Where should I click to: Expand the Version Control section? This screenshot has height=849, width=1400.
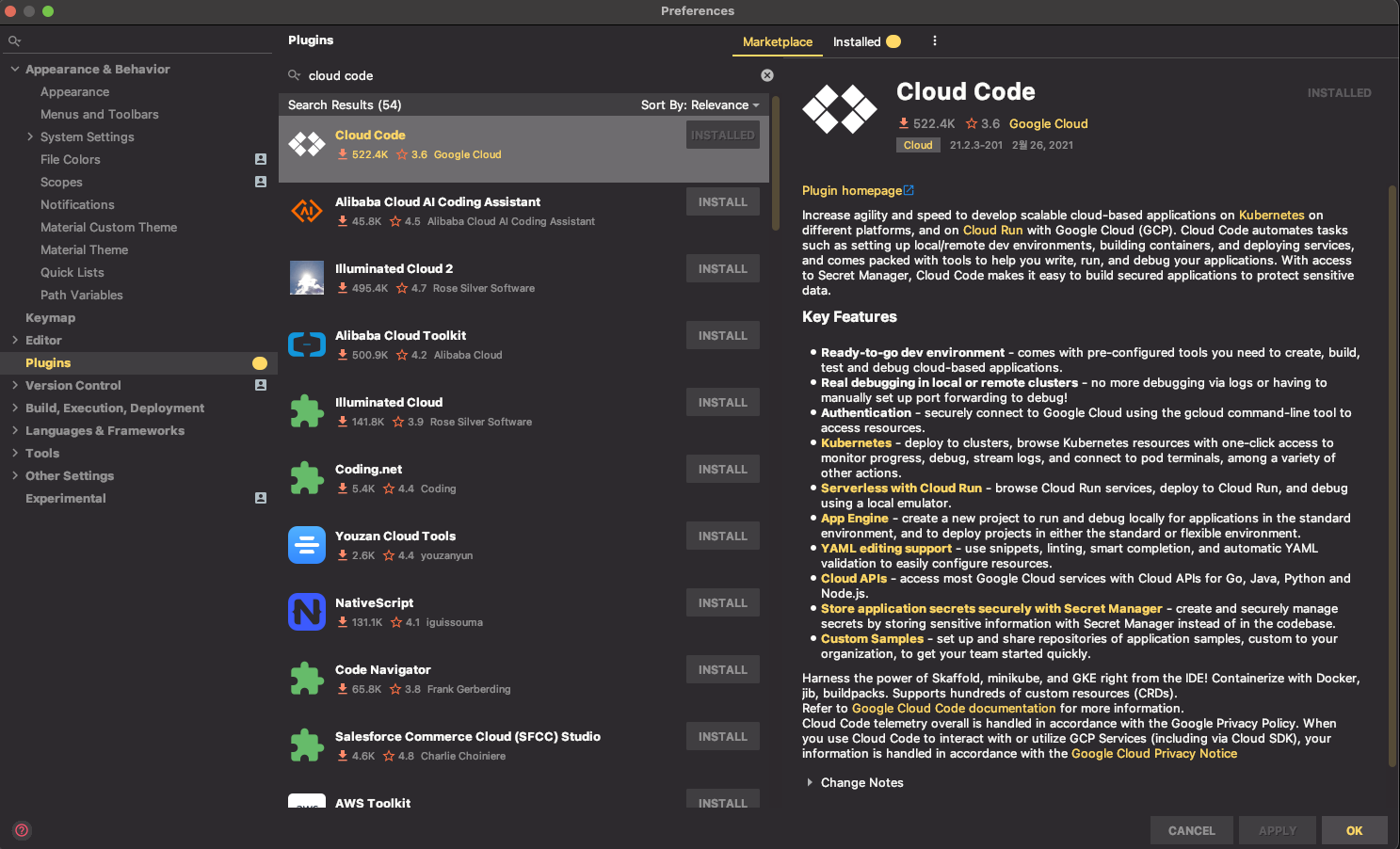click(x=15, y=385)
